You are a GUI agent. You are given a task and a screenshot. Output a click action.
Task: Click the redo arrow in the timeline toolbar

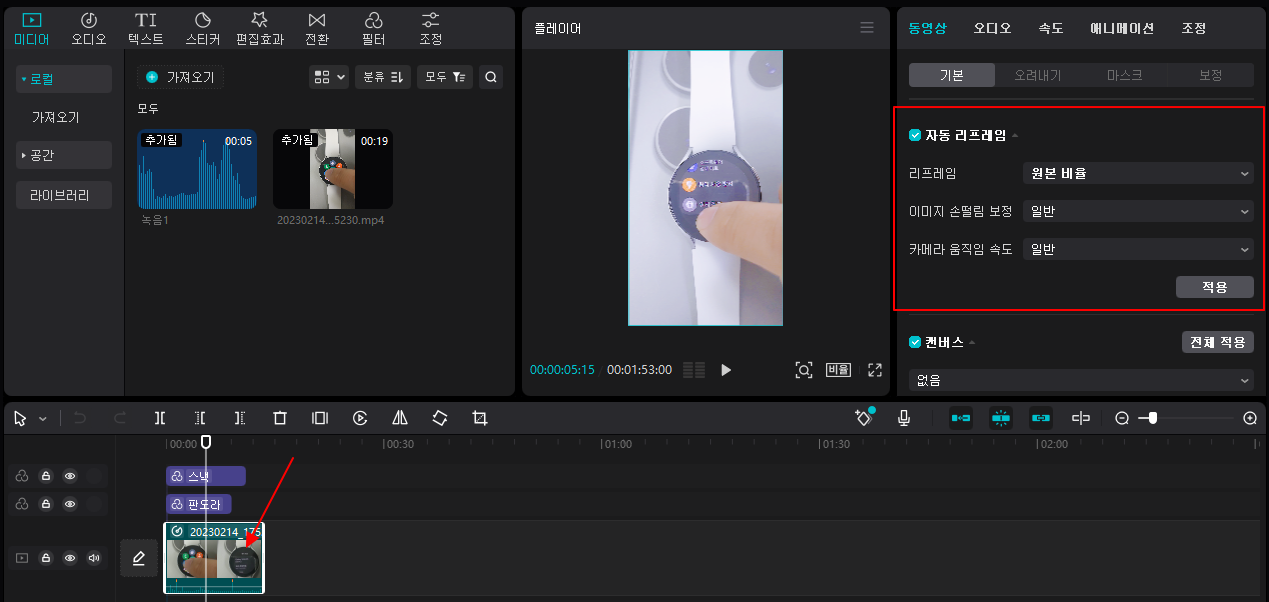tap(120, 418)
